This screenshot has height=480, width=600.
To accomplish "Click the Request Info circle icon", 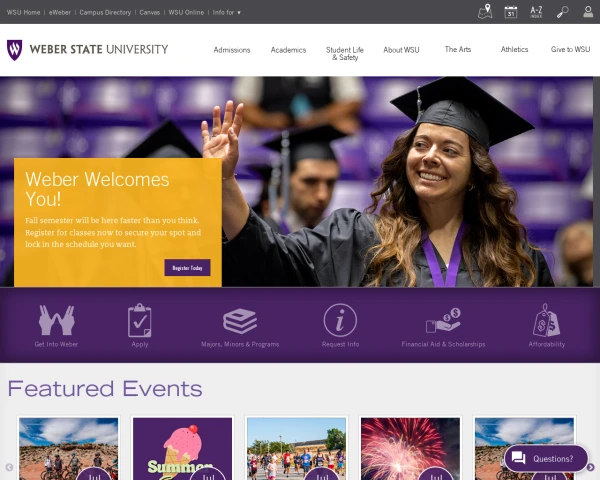I will (x=340, y=320).
